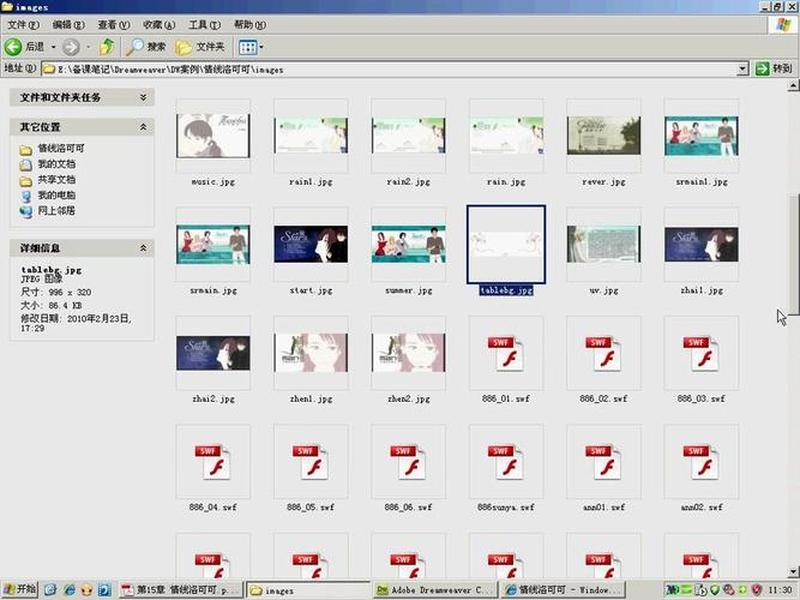This screenshot has height=600, width=800.
Task: Select the 886_01.swf Flash file icon
Action: [506, 353]
